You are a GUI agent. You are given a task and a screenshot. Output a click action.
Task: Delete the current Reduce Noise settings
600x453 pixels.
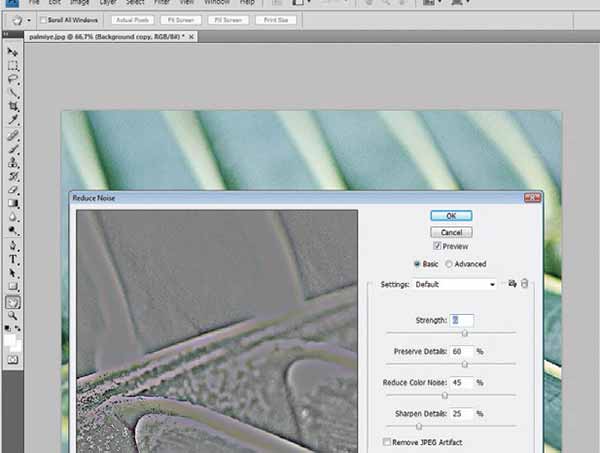point(525,284)
